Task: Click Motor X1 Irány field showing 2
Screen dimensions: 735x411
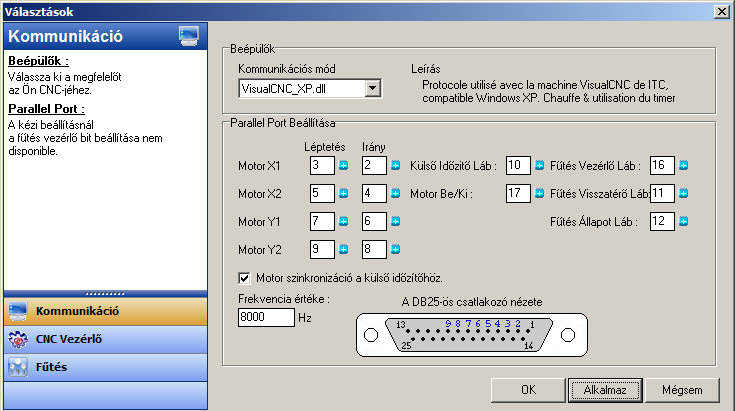Action: [x=374, y=165]
